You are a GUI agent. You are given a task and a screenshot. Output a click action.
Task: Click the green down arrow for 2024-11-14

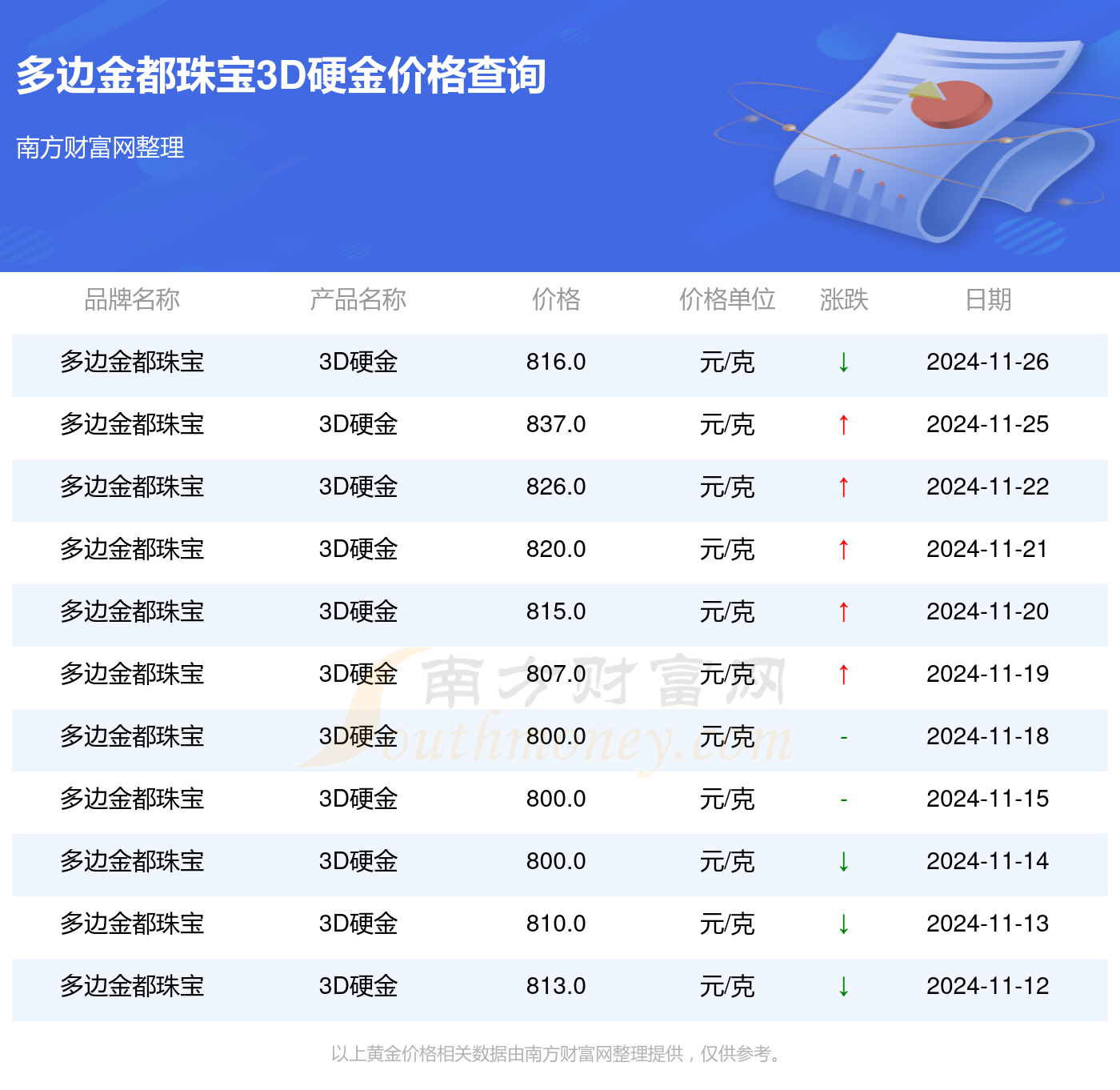843,862
